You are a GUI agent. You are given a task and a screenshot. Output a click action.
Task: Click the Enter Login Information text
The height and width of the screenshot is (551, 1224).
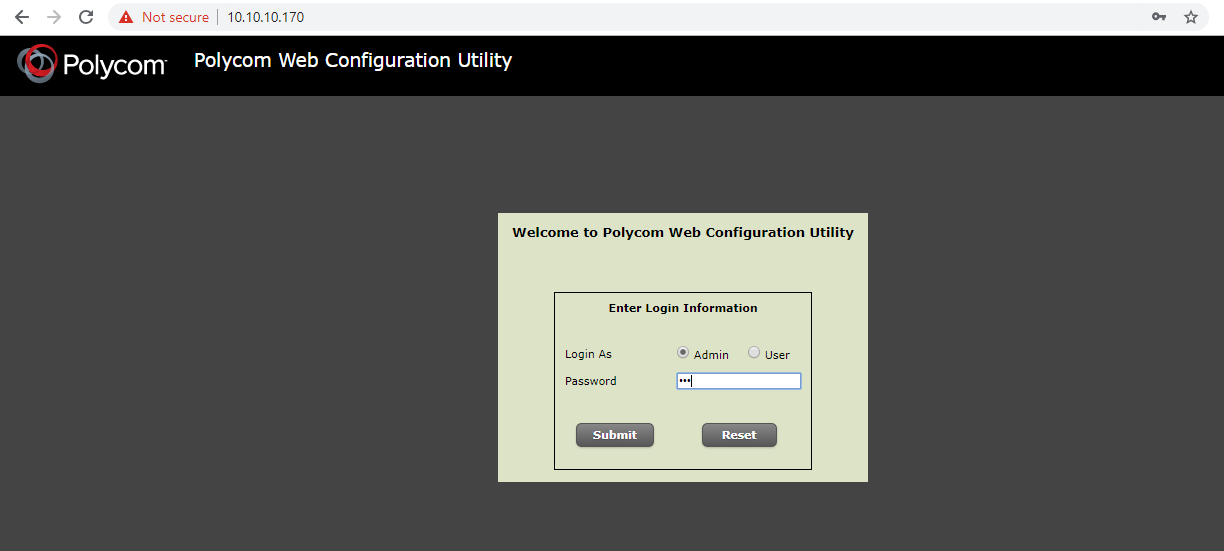[x=683, y=308]
